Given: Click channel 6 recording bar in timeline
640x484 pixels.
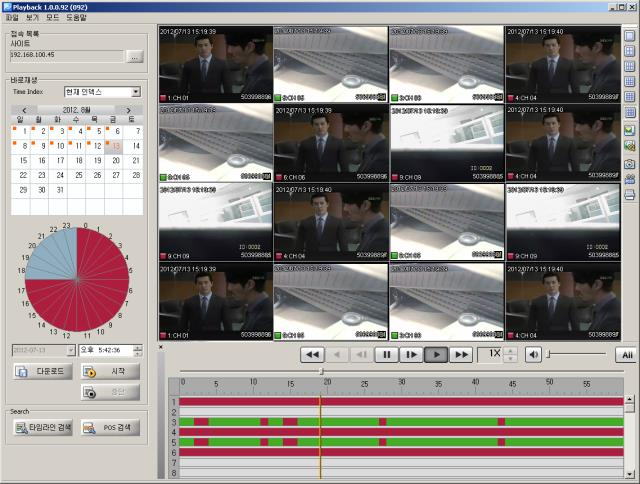Looking at the screenshot, I should (401, 452).
